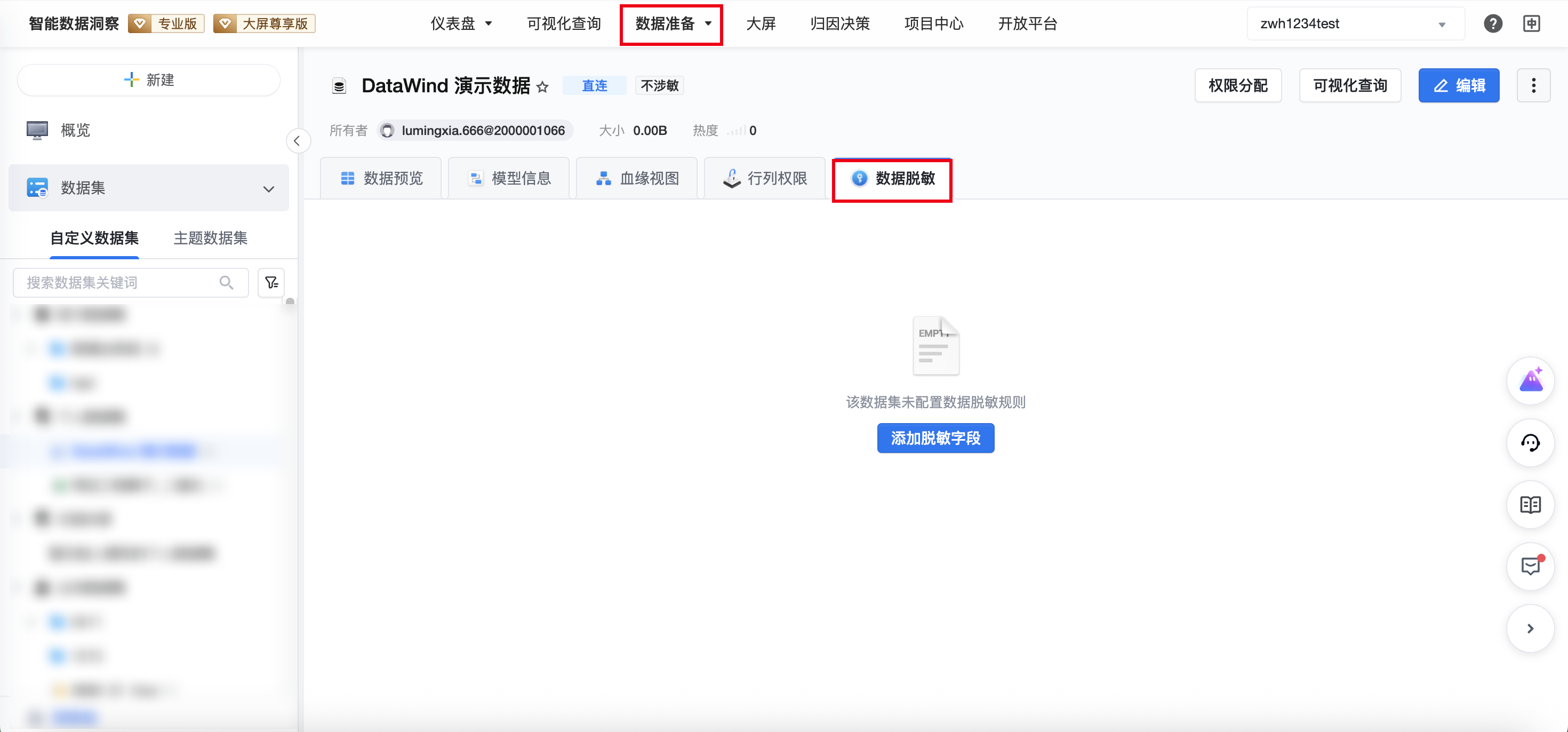Click the help question mark icon
1568x732 pixels.
pyautogui.click(x=1492, y=24)
